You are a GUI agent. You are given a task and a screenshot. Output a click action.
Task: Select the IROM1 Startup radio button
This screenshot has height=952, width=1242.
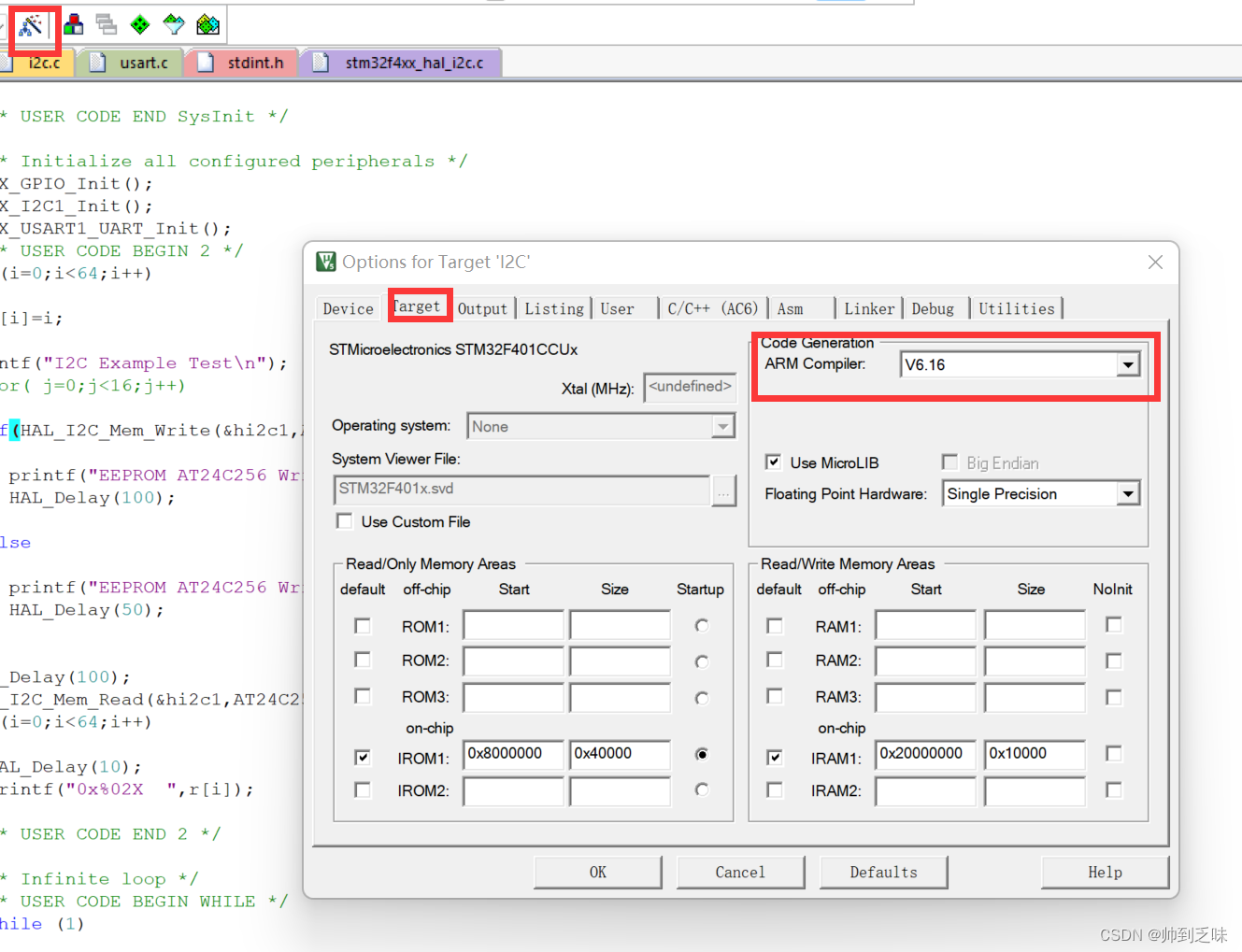pyautogui.click(x=702, y=754)
